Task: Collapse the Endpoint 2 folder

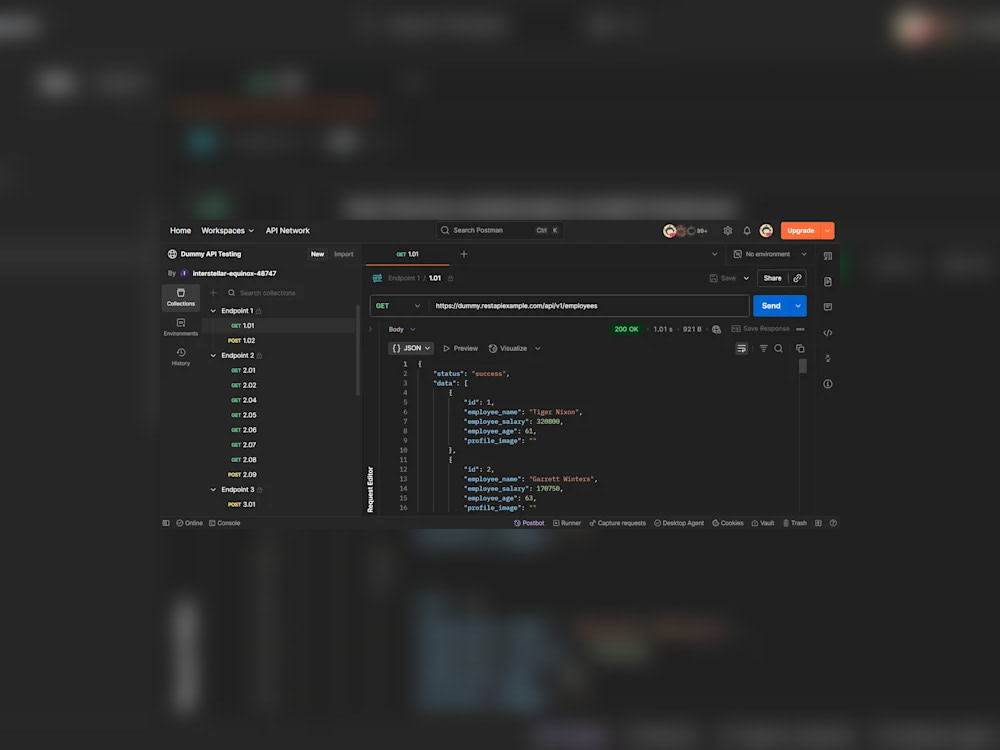Action: (x=213, y=355)
